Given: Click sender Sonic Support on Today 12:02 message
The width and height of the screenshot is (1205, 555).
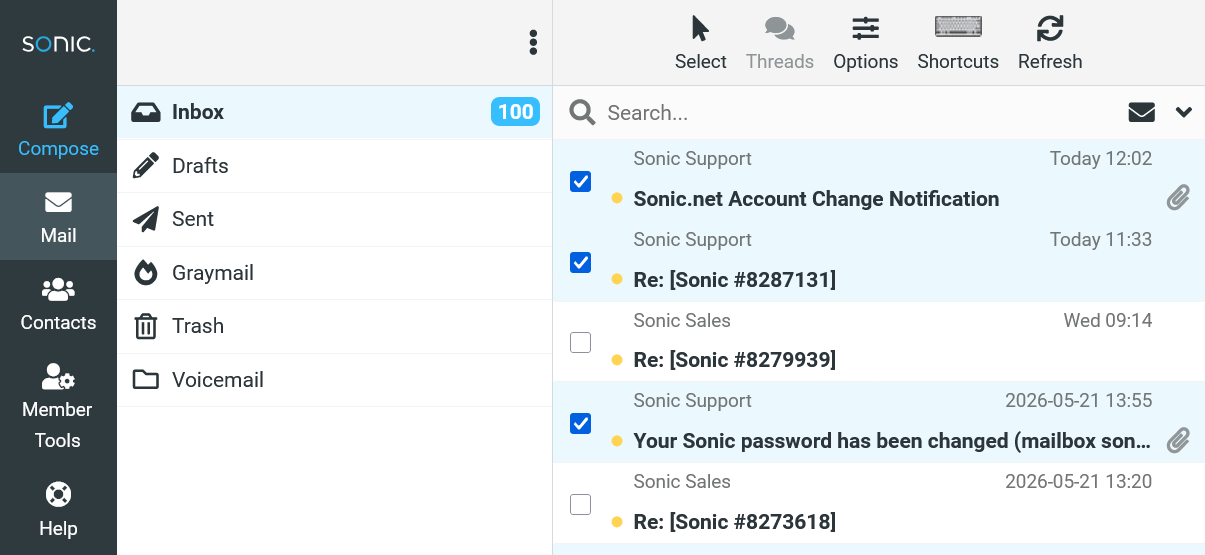Looking at the screenshot, I should [x=692, y=158].
